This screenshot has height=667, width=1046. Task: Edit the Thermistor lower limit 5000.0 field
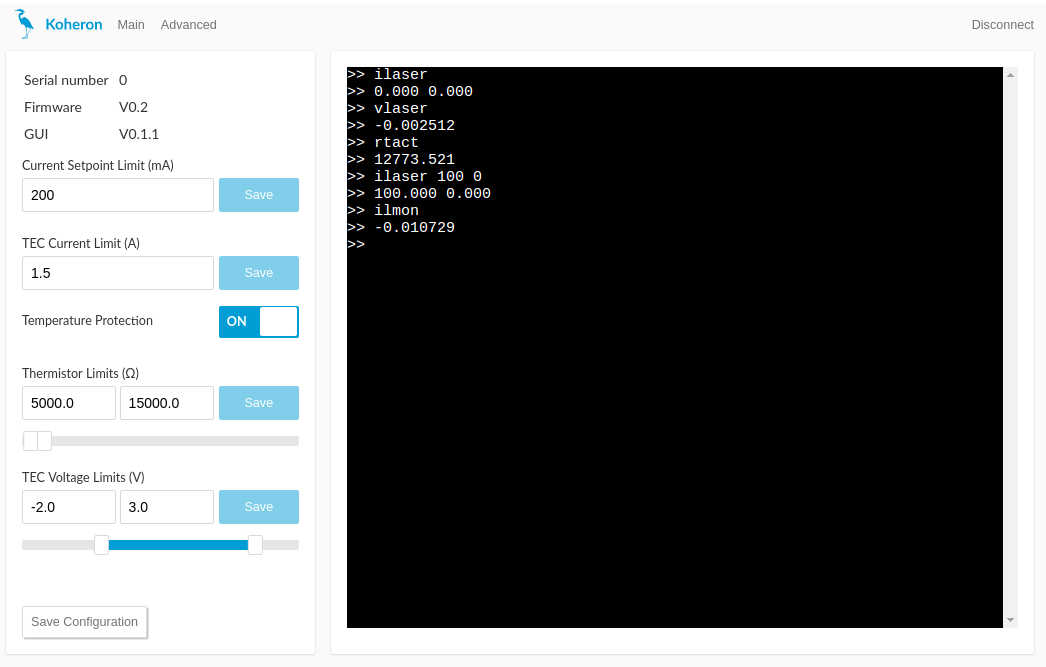pyautogui.click(x=69, y=403)
